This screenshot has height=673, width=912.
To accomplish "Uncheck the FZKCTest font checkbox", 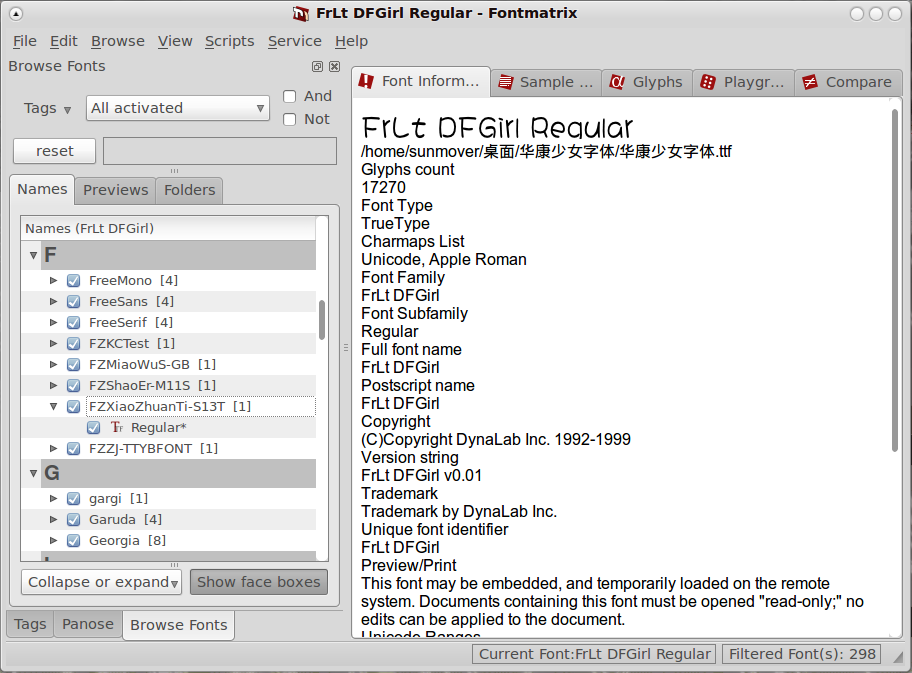I will click(x=73, y=344).
